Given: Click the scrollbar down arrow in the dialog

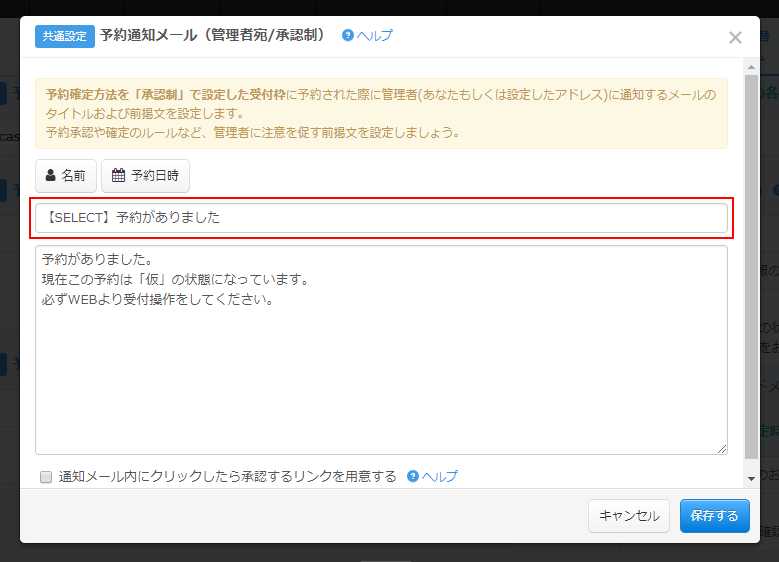Looking at the screenshot, I should click(751, 480).
